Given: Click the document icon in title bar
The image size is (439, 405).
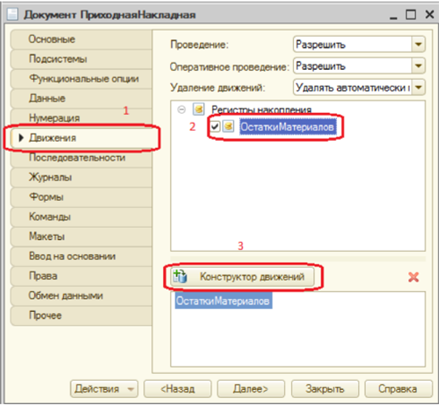Looking at the screenshot, I should pos(12,14).
